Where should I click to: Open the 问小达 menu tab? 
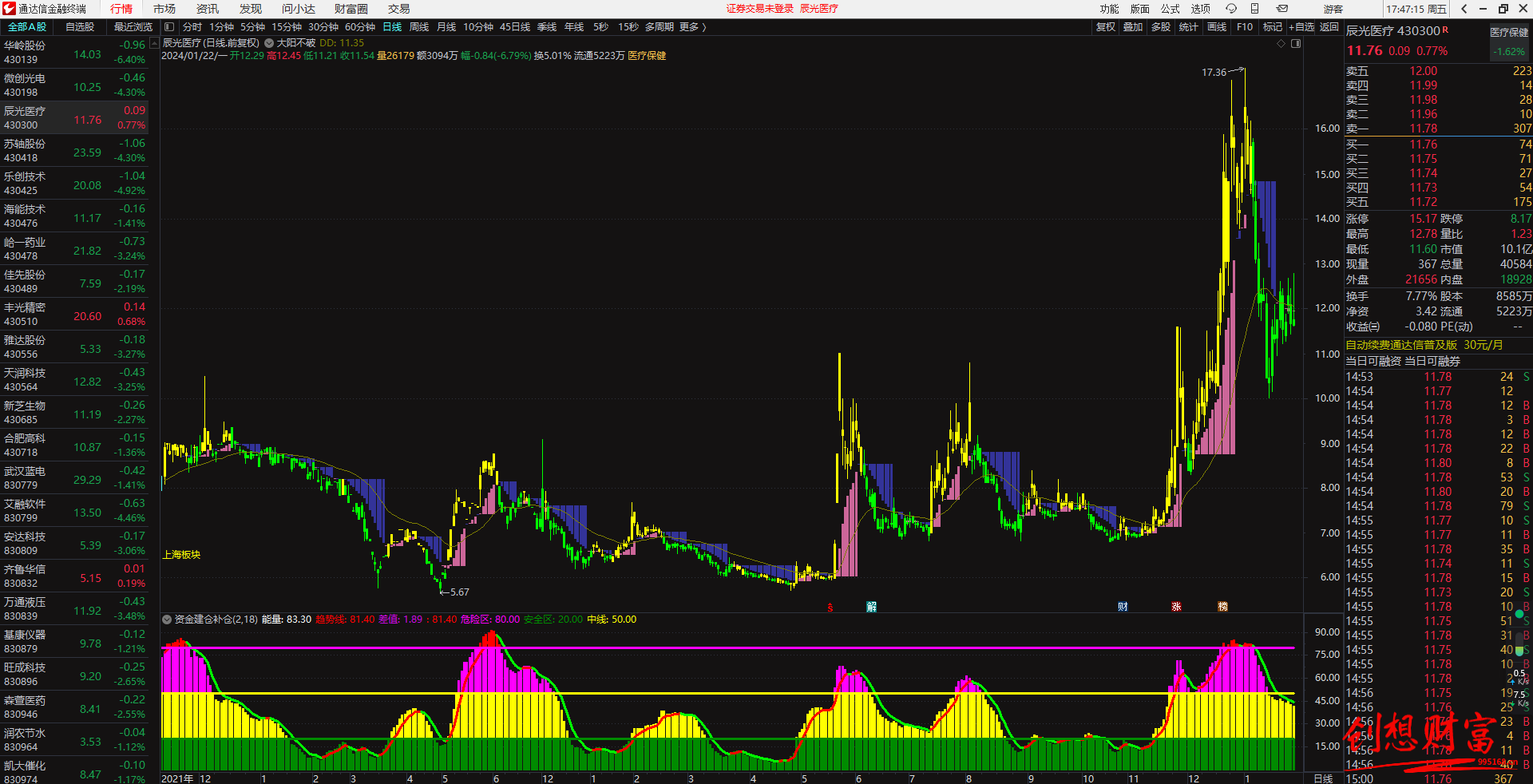click(x=299, y=9)
